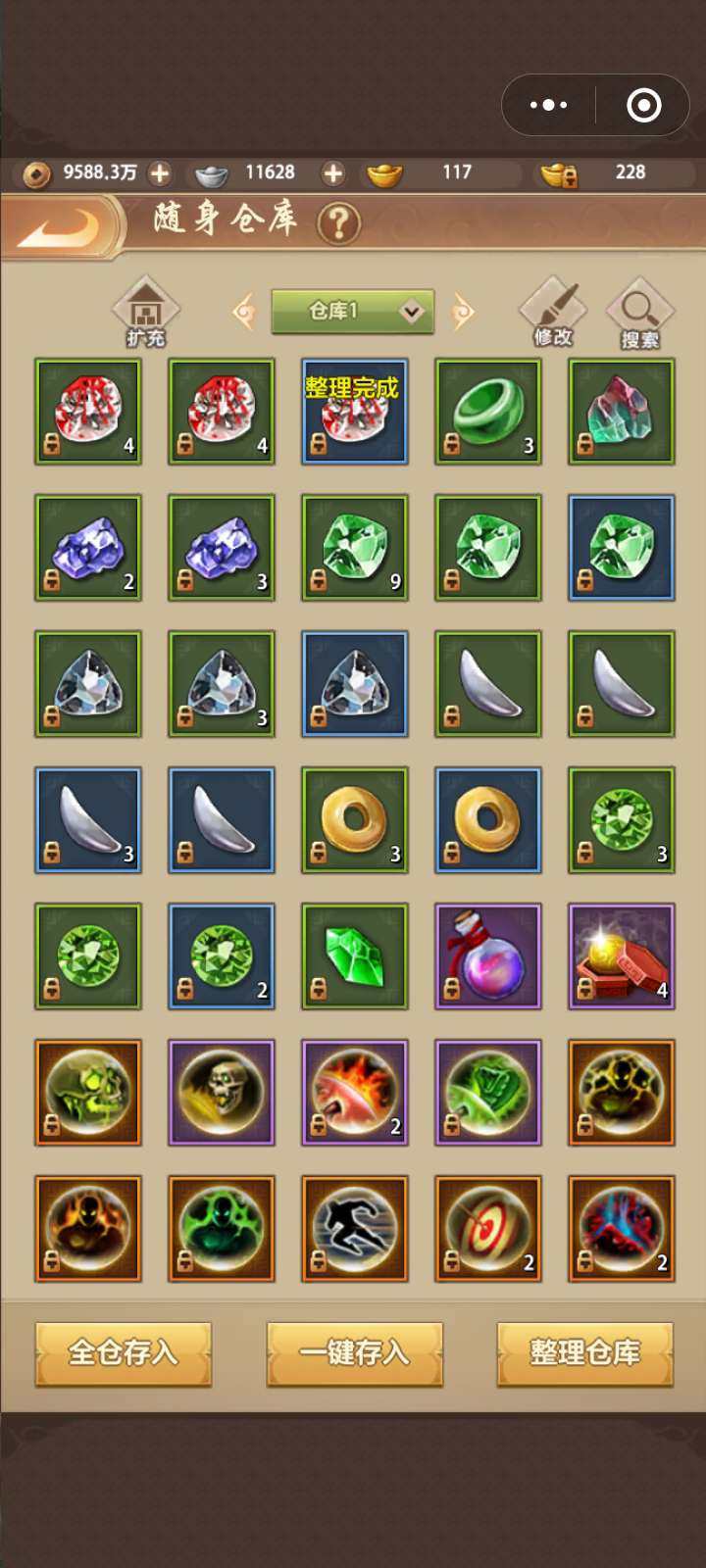Click the 扩充 warehouse expand icon
The width and height of the screenshot is (706, 1568).
[x=146, y=312]
